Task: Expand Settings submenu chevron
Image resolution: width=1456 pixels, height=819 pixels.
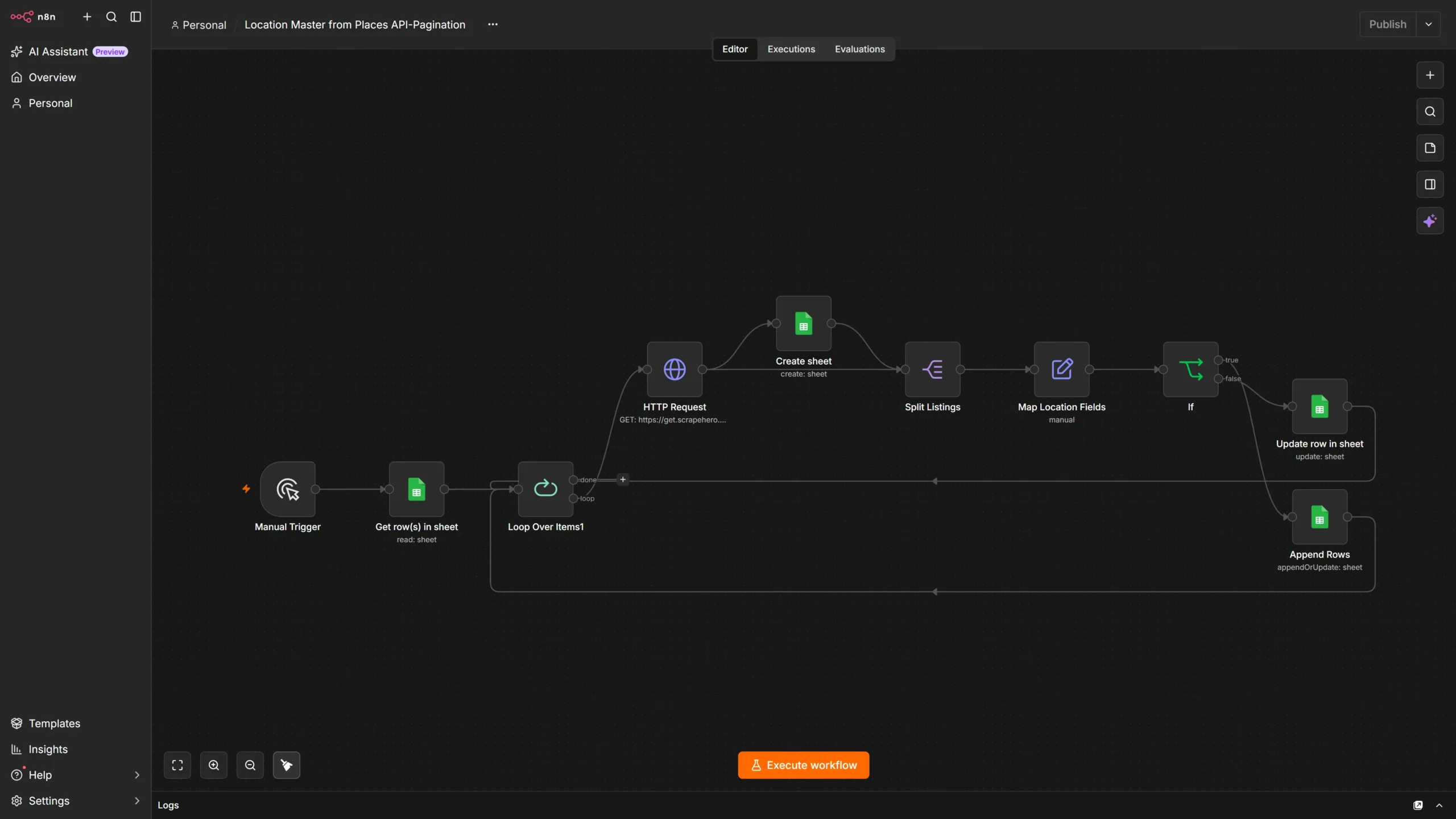Action: [x=137, y=801]
